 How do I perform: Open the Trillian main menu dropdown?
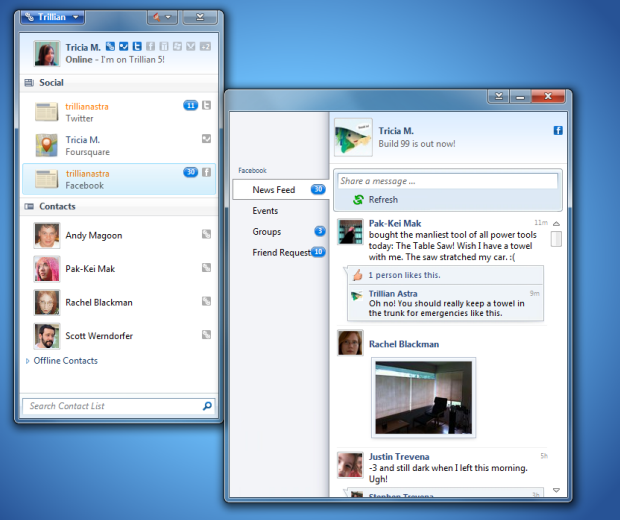52,17
